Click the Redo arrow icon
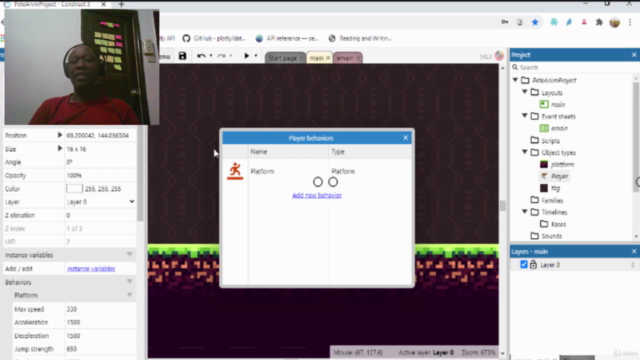This screenshot has width=640, height=360. point(221,56)
